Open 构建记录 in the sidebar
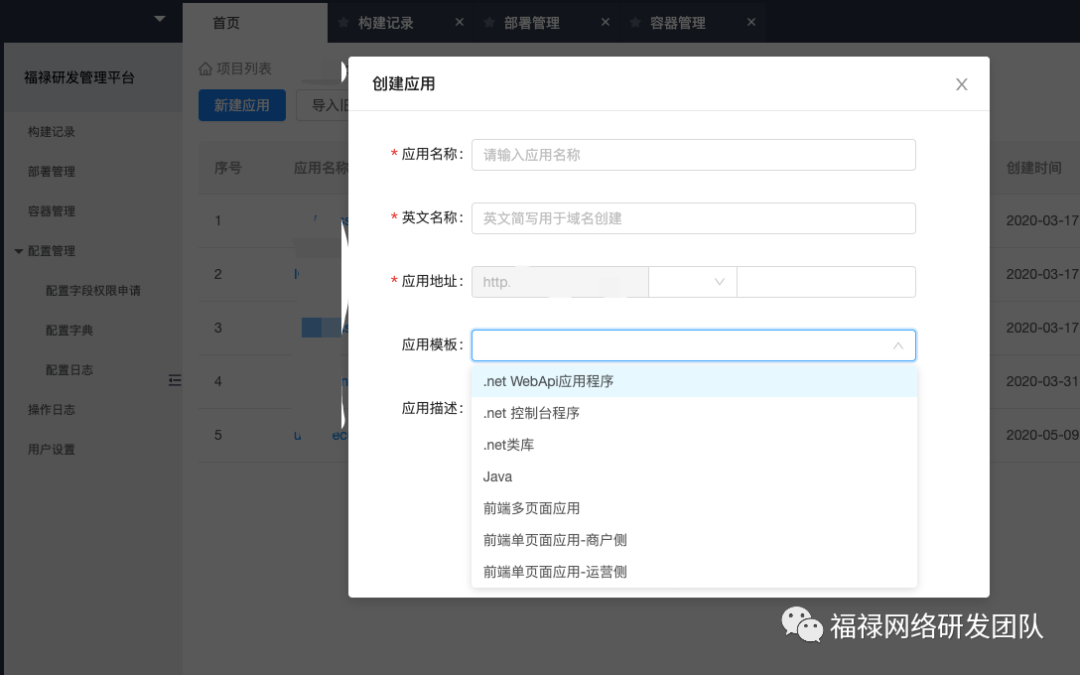 tap(52, 132)
